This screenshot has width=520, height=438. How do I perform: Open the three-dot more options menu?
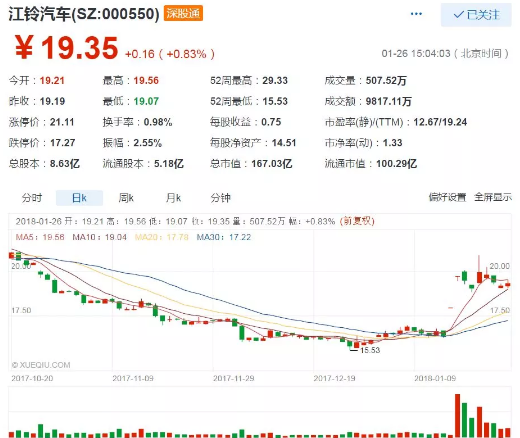[x=416, y=14]
